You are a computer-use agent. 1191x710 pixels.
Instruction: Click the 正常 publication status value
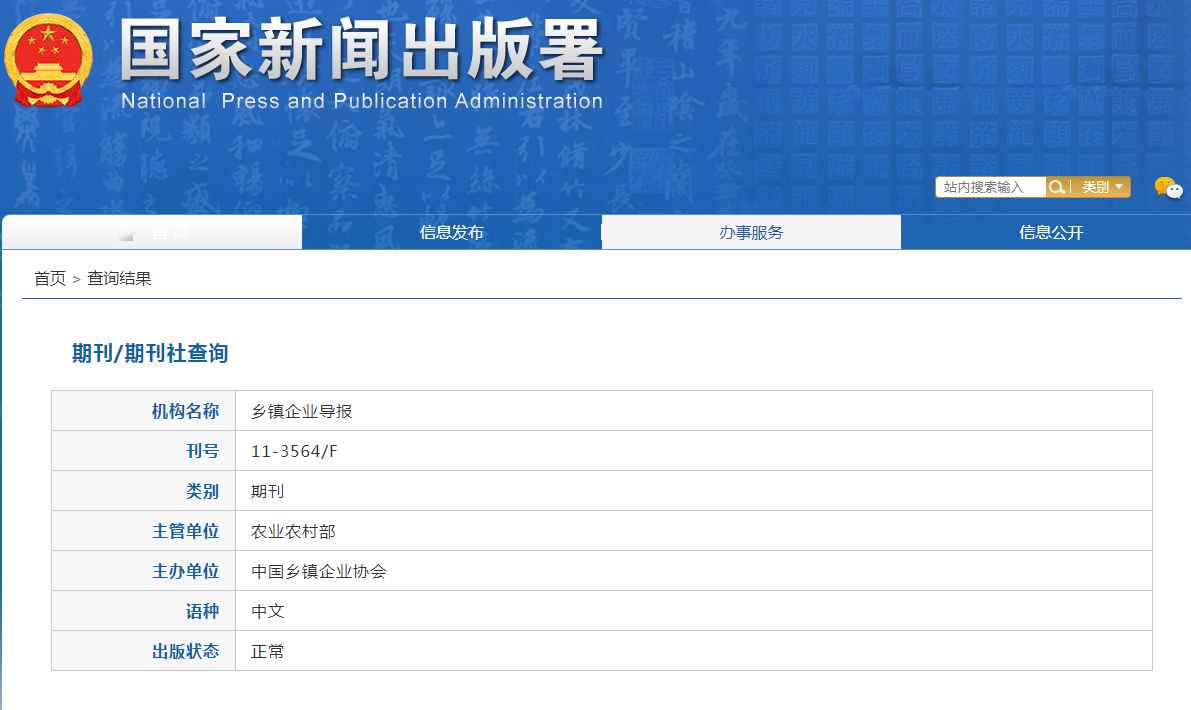268,651
